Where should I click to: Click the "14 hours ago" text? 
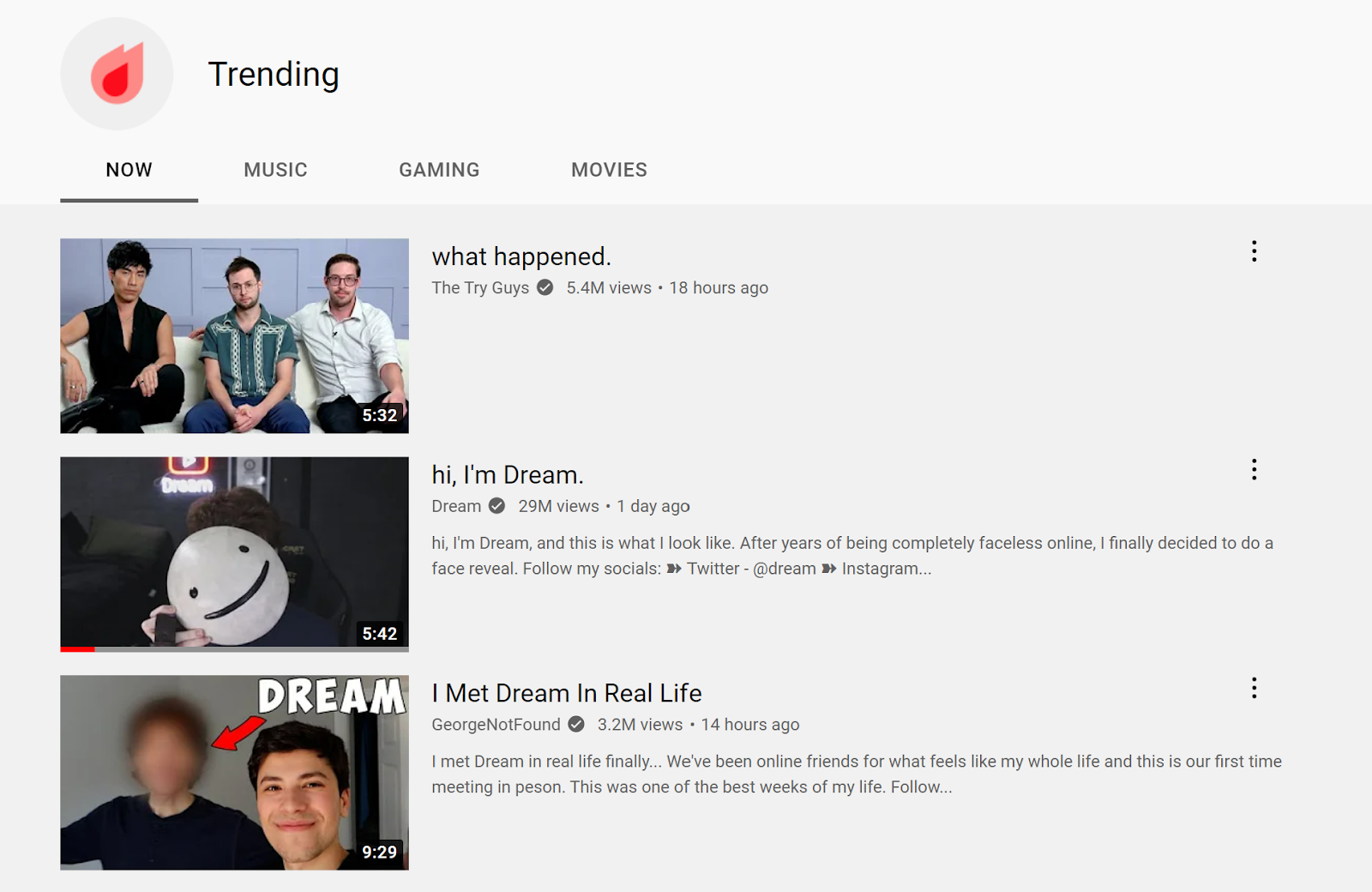pos(750,725)
